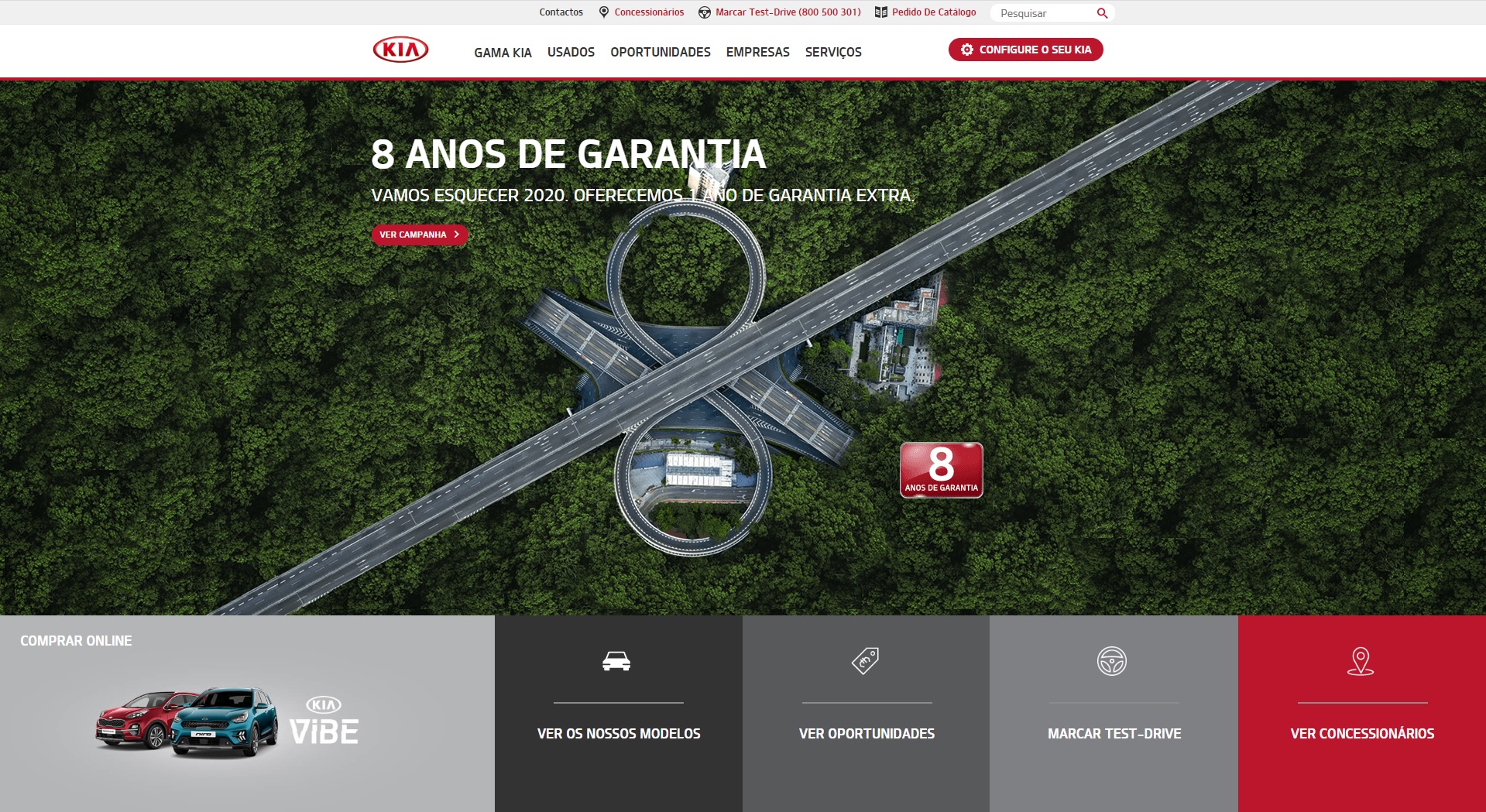The height and width of the screenshot is (812, 1486).
Task: Click the steering wheel icon in Test-Drive tile
Action: [1111, 661]
